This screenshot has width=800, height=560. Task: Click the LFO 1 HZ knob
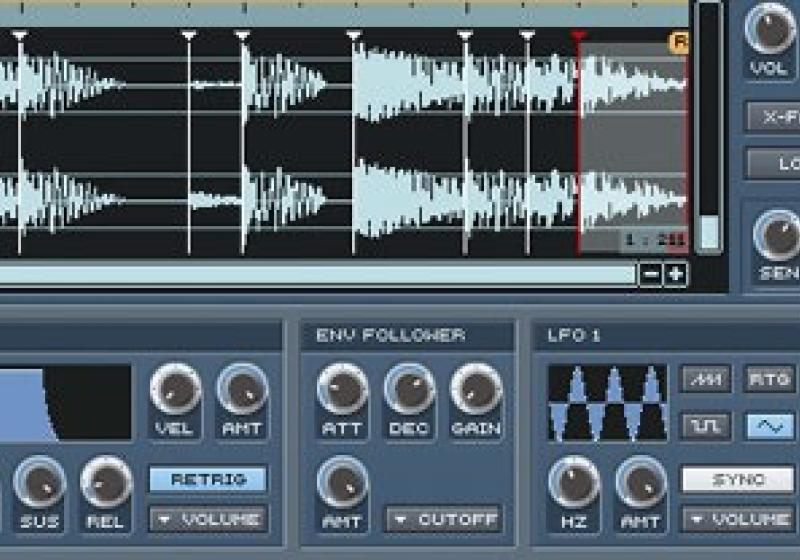[574, 482]
